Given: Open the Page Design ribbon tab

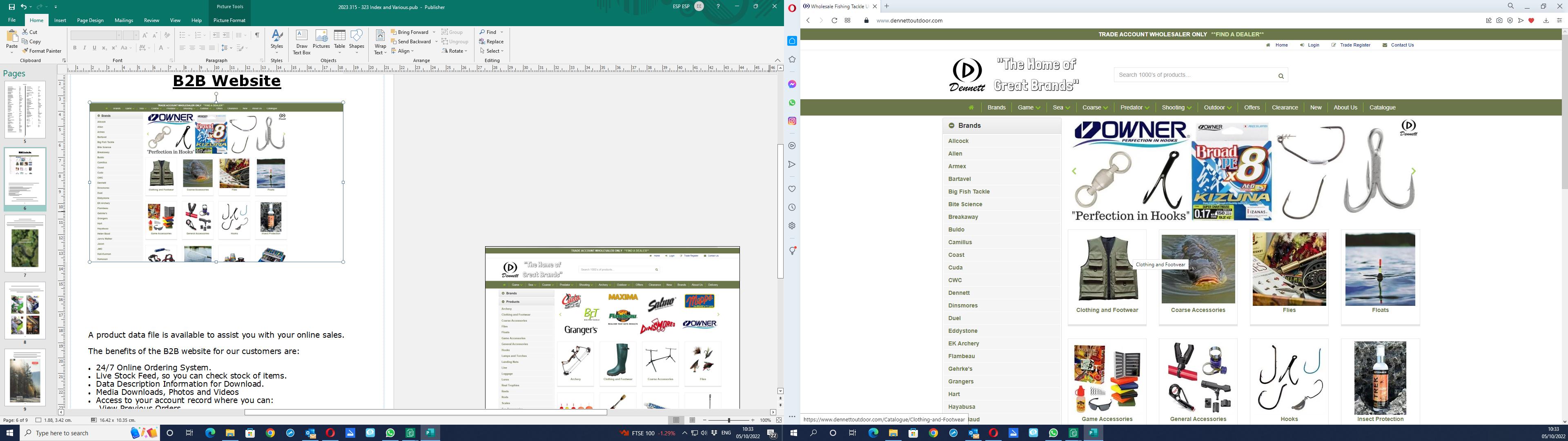Looking at the screenshot, I should 90,20.
